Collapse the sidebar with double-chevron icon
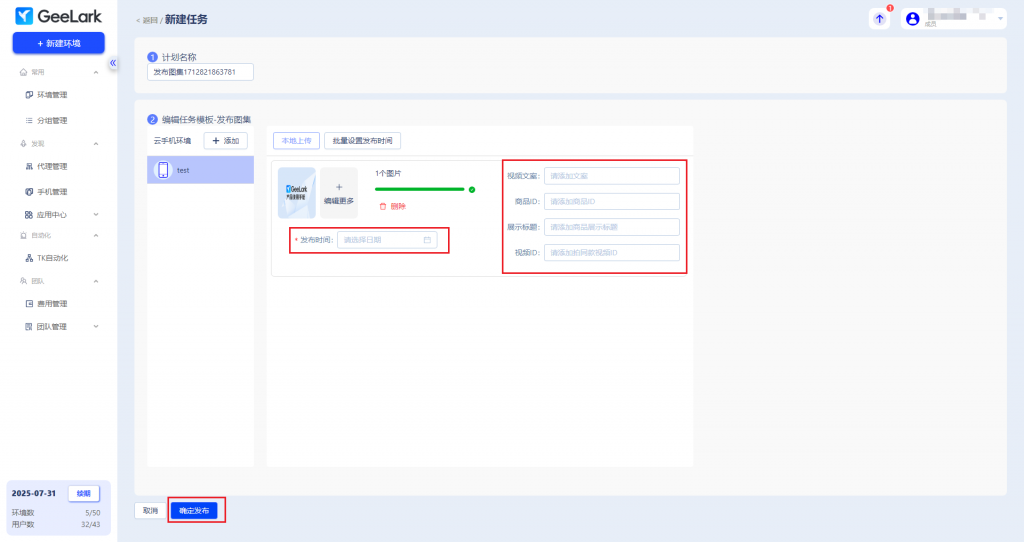Viewport: 1024px width, 542px height. point(113,63)
